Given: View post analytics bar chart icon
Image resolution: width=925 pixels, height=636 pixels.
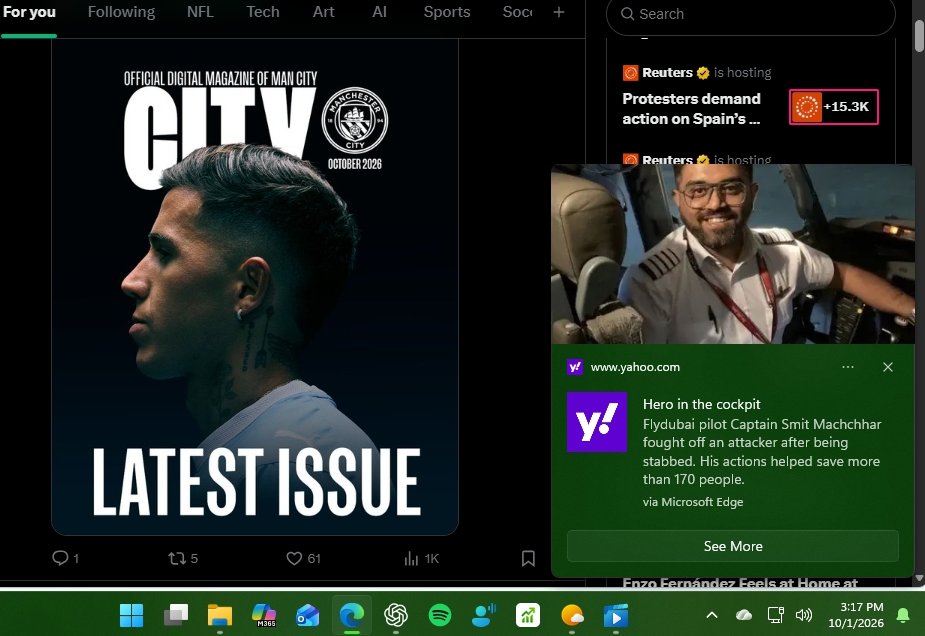Looking at the screenshot, I should pyautogui.click(x=411, y=559).
